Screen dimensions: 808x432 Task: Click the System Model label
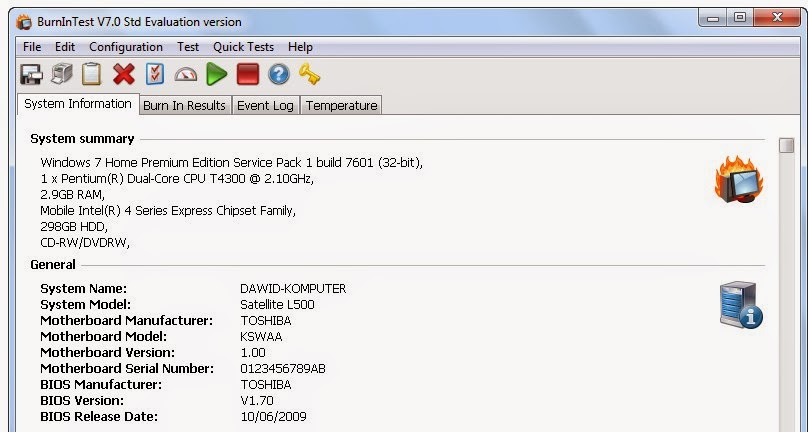86,305
